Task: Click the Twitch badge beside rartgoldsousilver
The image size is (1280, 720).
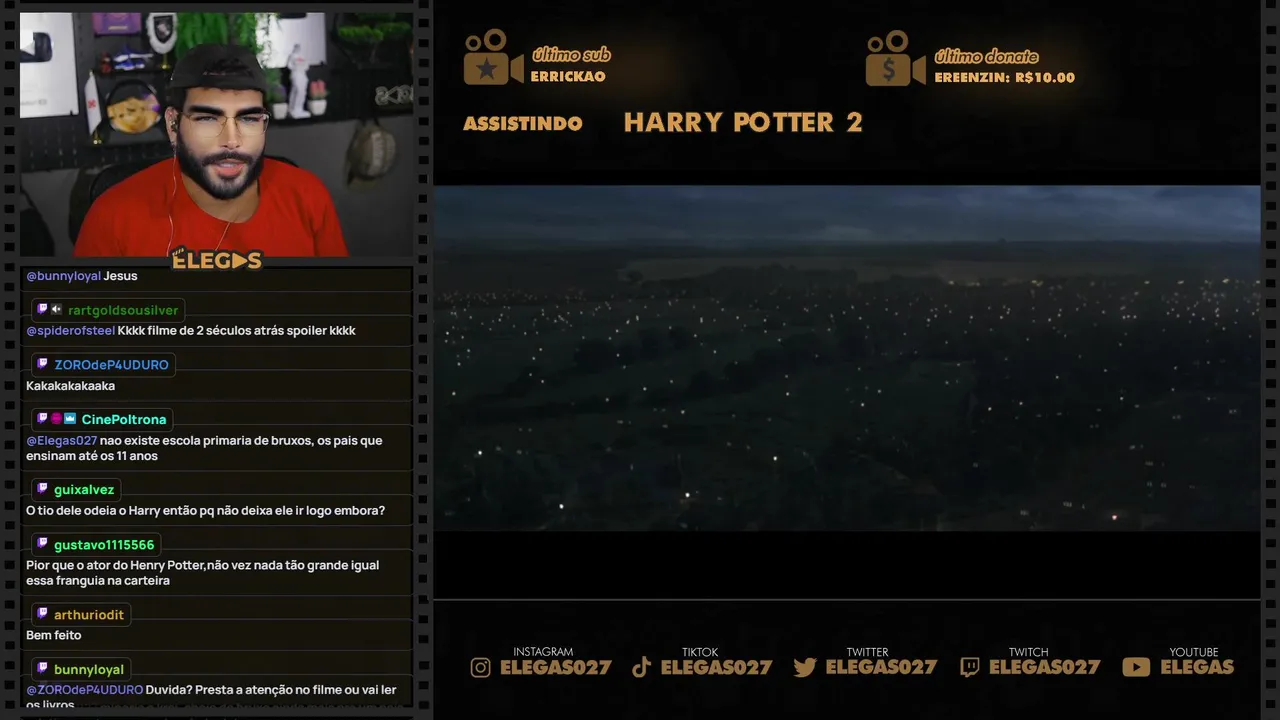Action: tap(42, 310)
